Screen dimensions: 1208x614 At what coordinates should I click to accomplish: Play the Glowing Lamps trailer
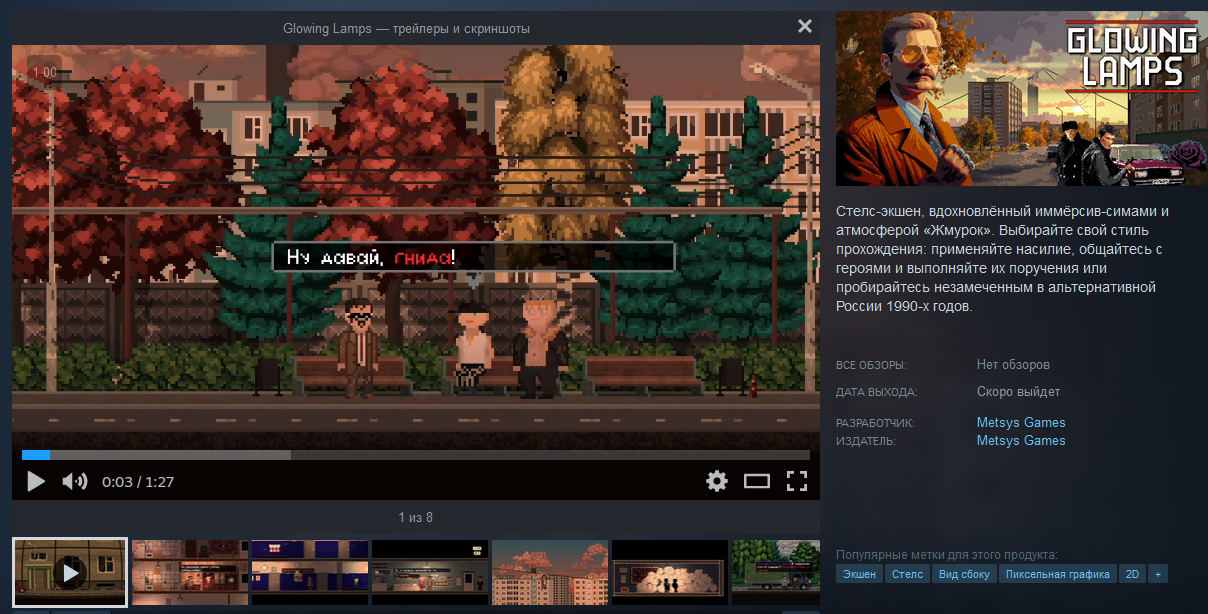pyautogui.click(x=36, y=481)
